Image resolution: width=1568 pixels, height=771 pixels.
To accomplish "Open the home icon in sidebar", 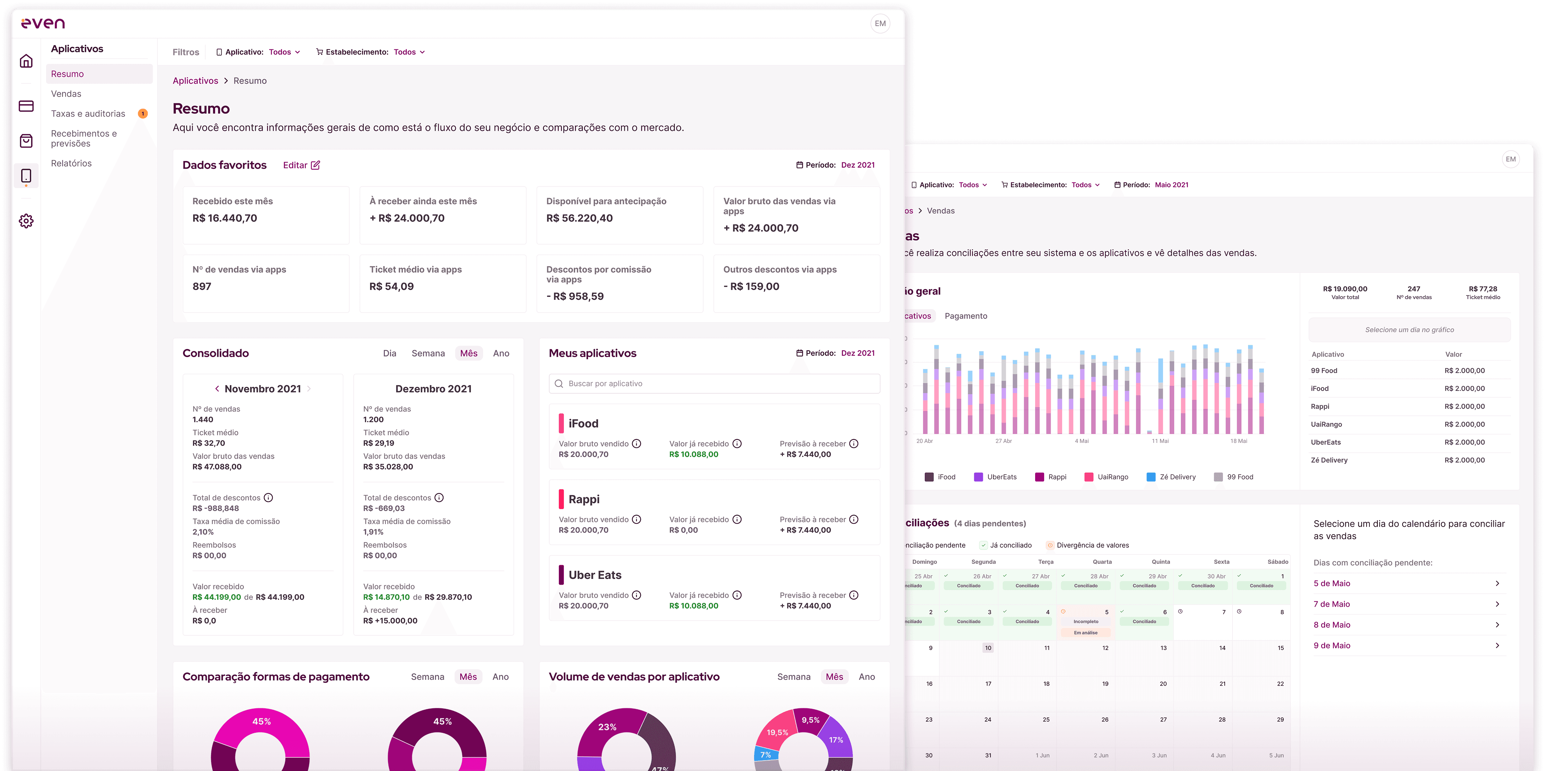I will tap(26, 61).
